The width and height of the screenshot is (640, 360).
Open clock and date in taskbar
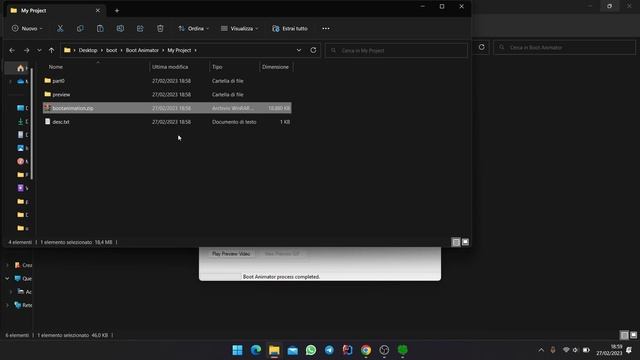[609, 350]
